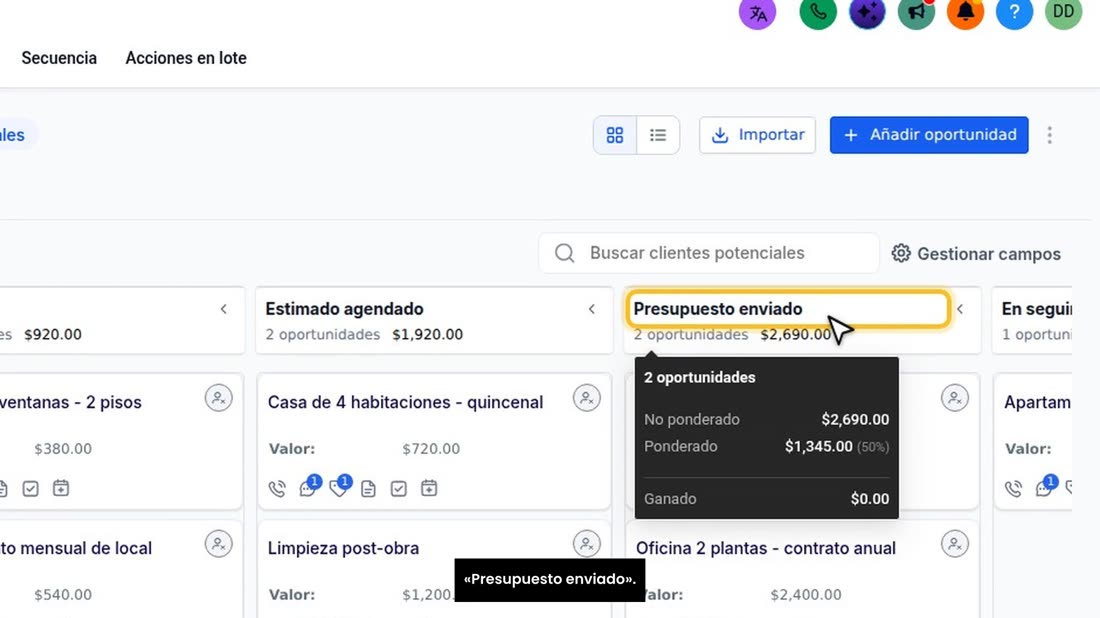Click Estimado agendado's 2 oportunidades count

coord(323,335)
